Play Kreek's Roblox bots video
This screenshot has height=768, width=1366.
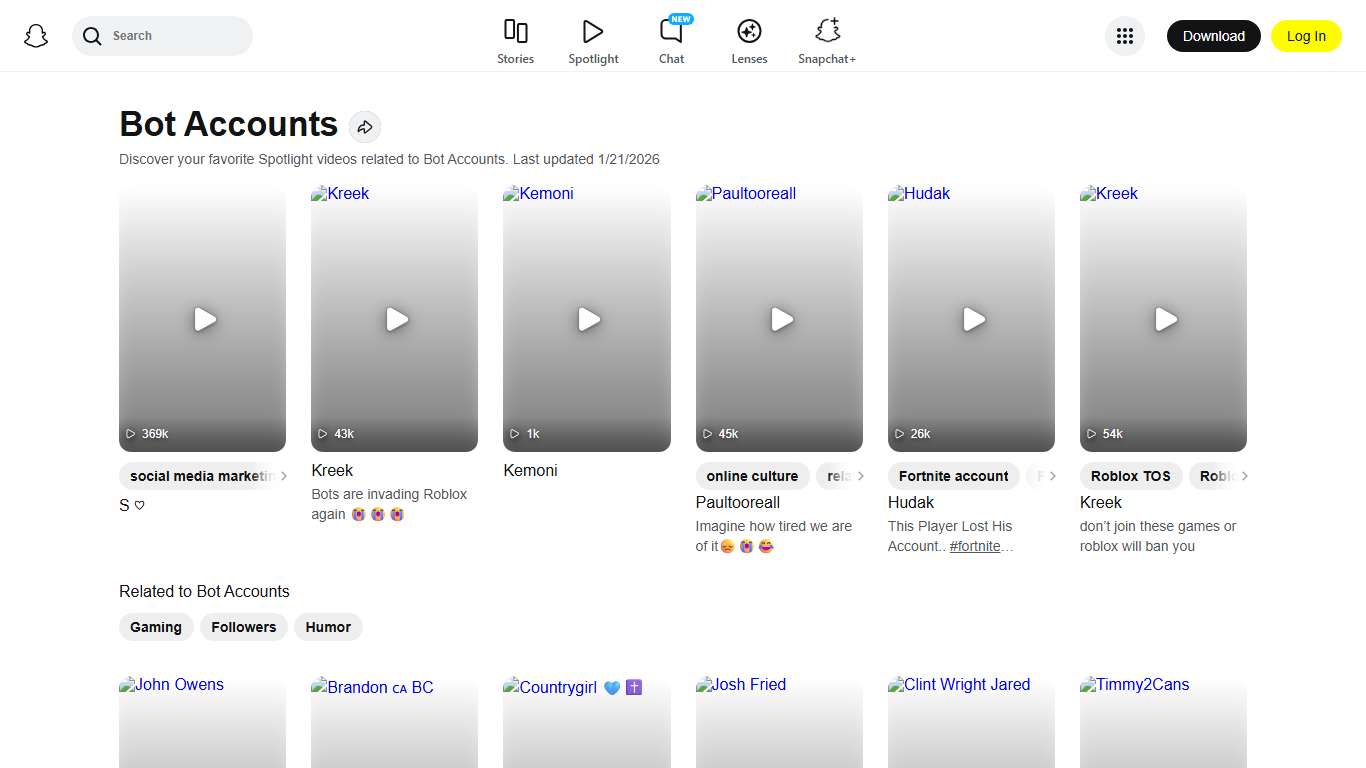396,320
